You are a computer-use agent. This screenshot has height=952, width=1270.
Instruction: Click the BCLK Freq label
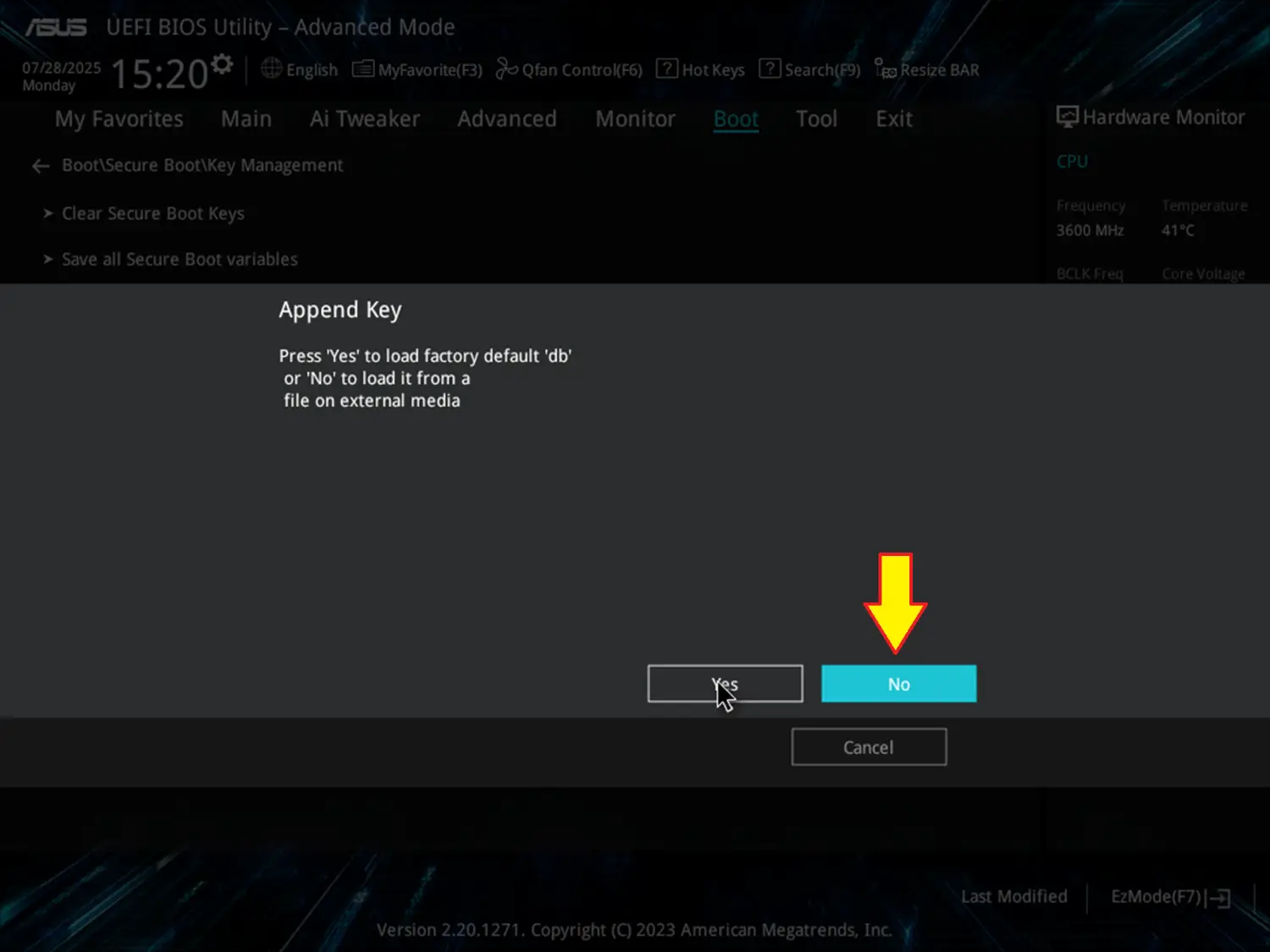point(1090,274)
